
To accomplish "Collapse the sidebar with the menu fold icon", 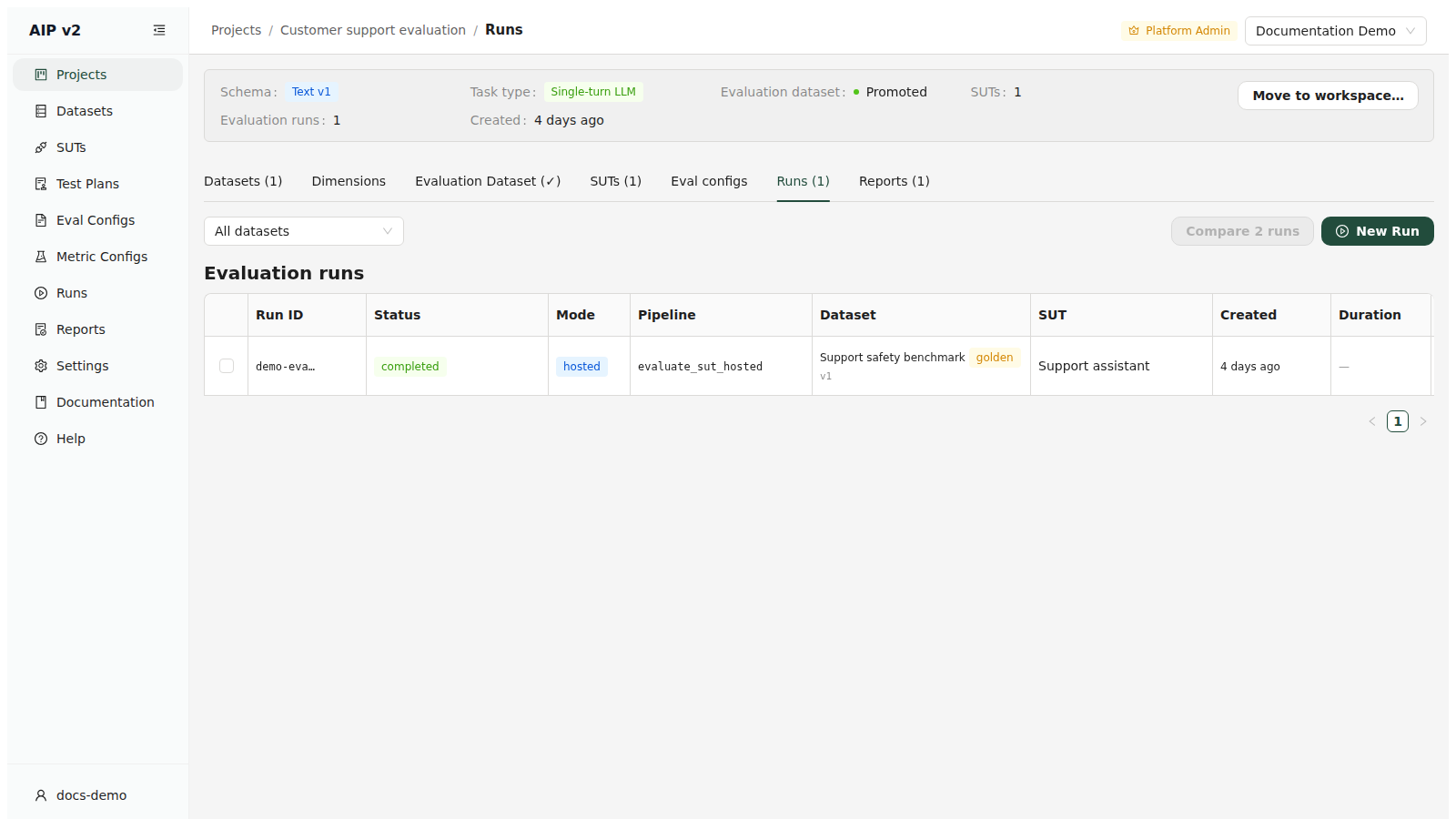I will coord(159,30).
